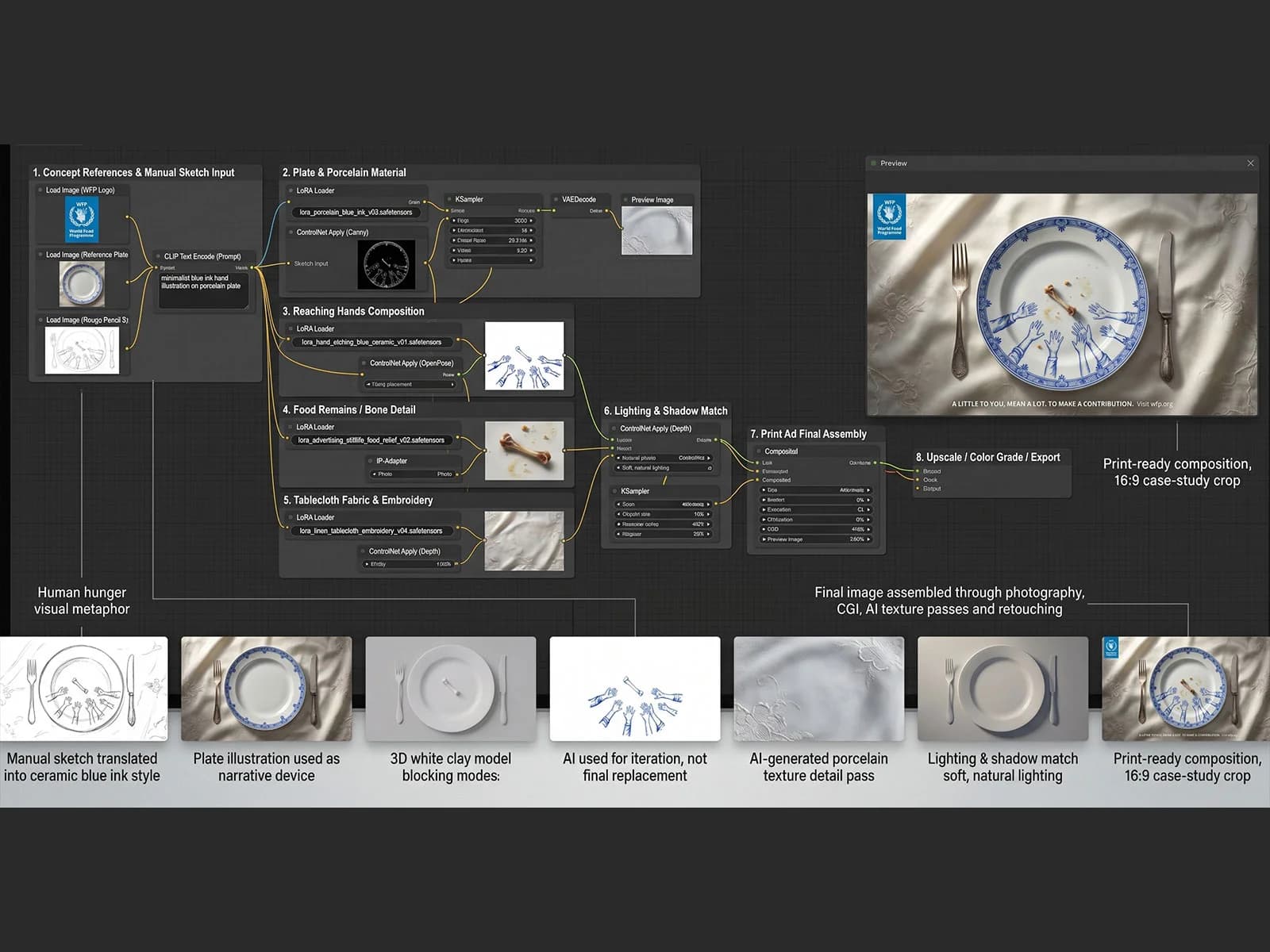
Task: Open the 'Visit wfp.org' link in preview
Action: pyautogui.click(x=1154, y=404)
